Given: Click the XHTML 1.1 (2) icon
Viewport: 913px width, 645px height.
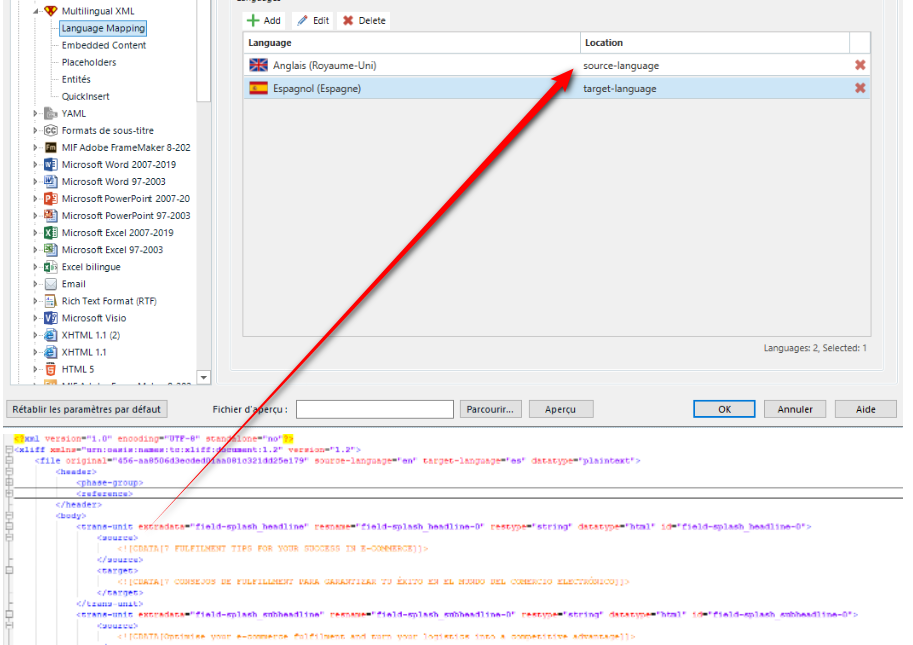Looking at the screenshot, I should (x=51, y=335).
